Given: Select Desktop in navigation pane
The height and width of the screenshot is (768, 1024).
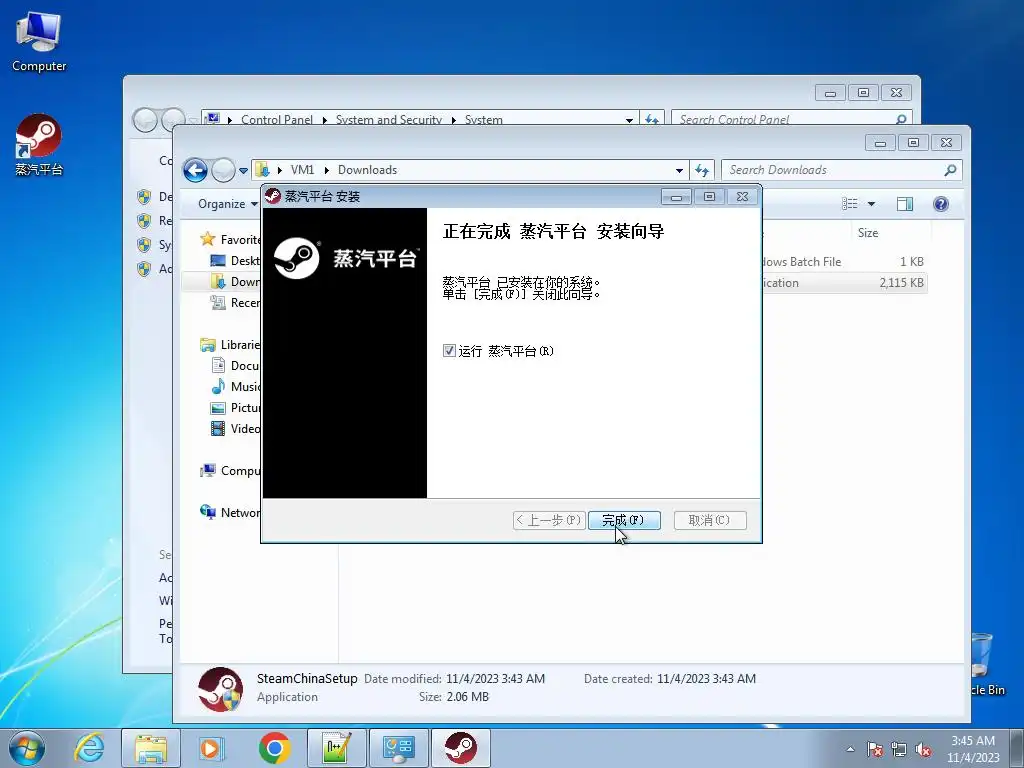Looking at the screenshot, I should click(235, 261).
